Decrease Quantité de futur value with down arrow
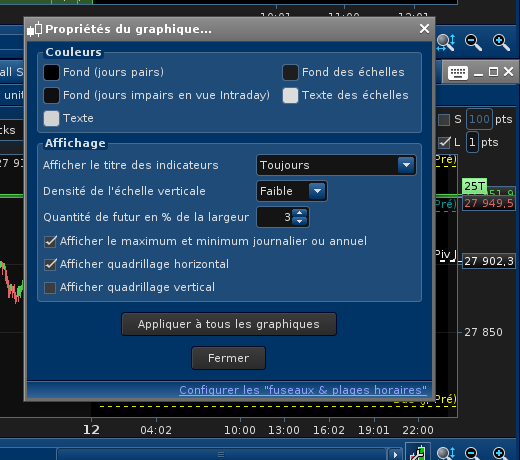The image size is (520, 460). tap(300, 221)
